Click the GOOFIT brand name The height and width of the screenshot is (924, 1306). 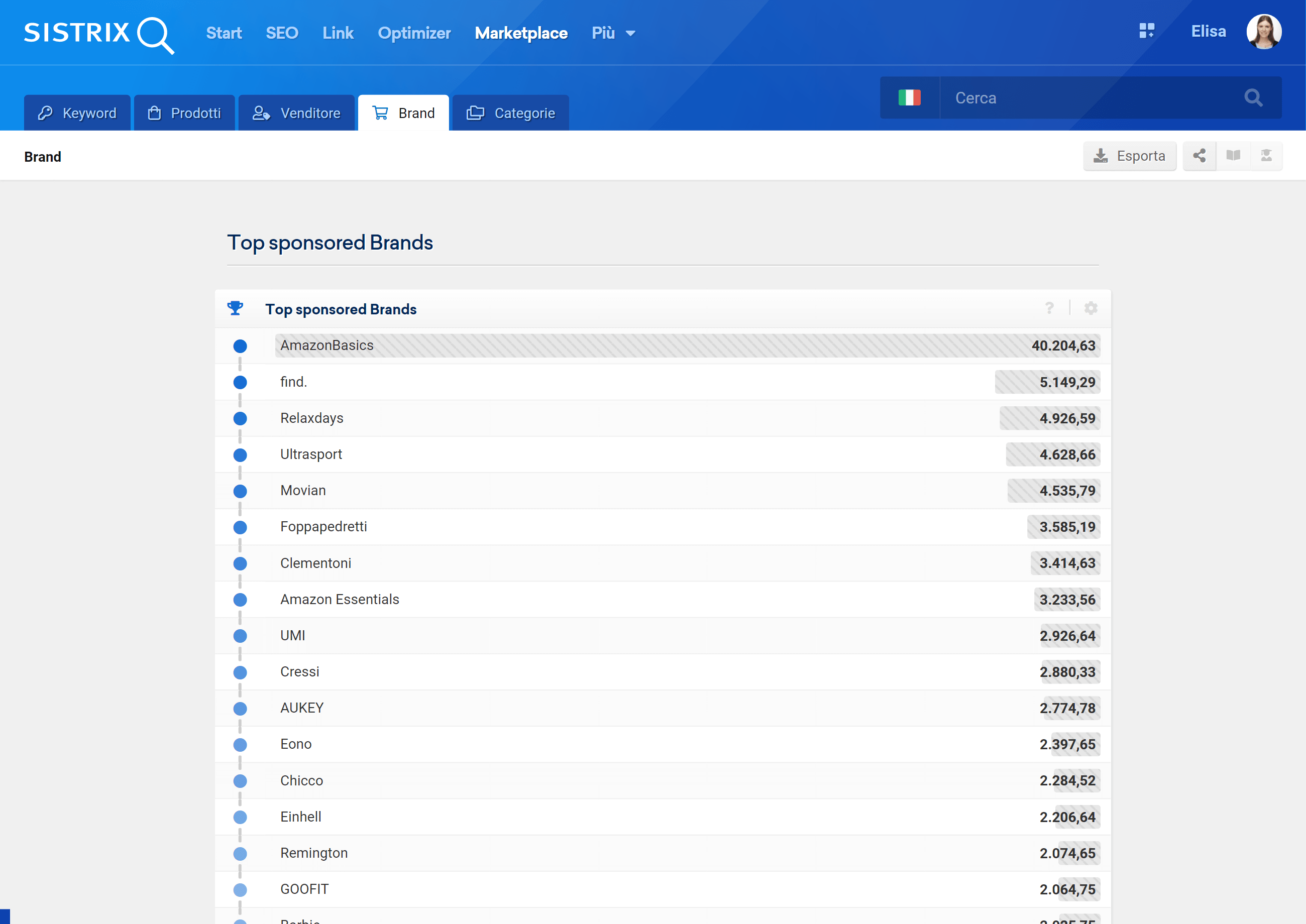[304, 889]
